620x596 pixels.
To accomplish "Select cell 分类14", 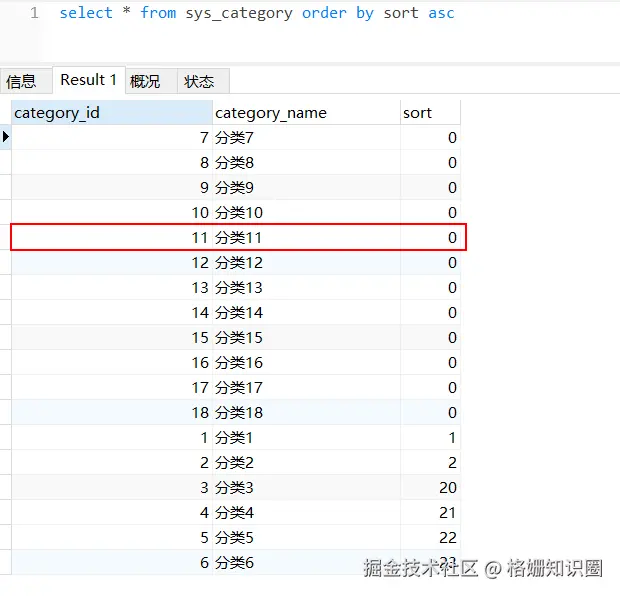I will 306,312.
